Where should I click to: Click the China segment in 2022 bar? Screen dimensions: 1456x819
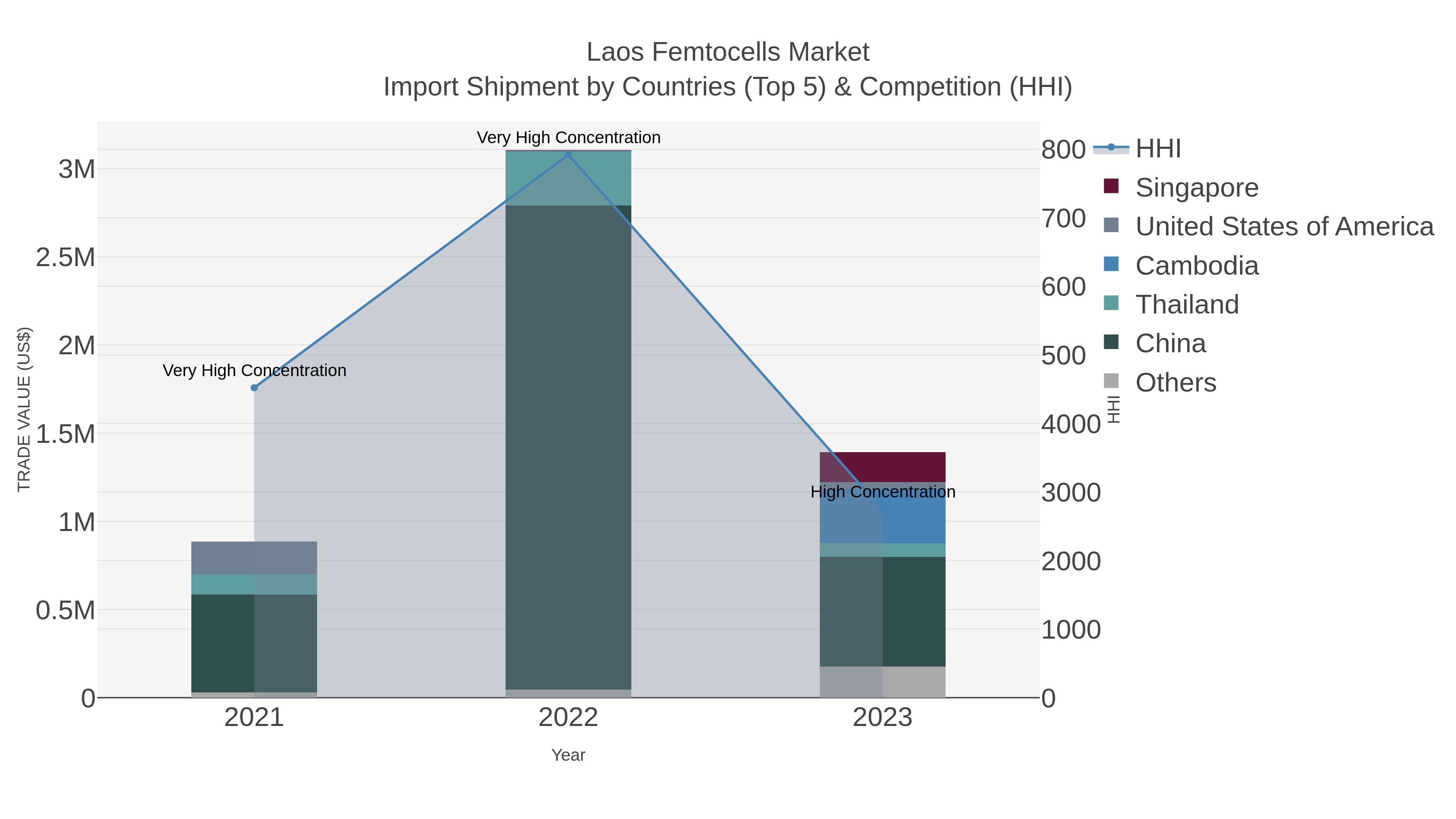tap(569, 447)
